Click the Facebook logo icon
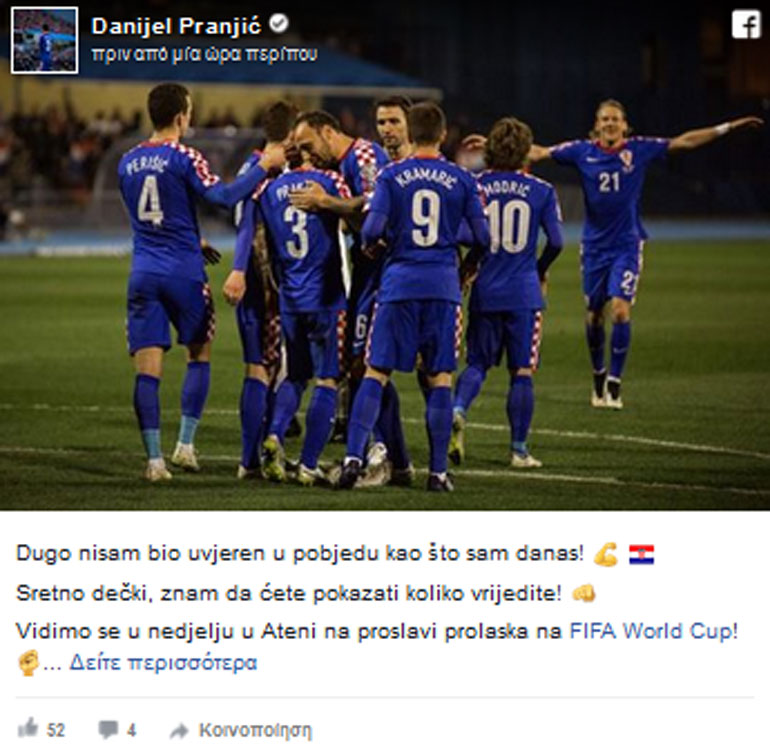The image size is (770, 750). (746, 25)
